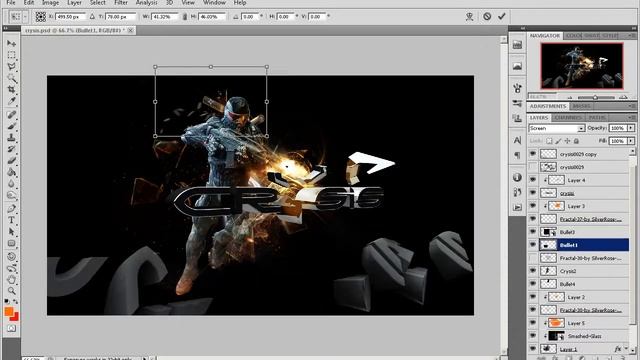The width and height of the screenshot is (640, 360).
Task: Open the Info panel icon
Action: pos(517,178)
